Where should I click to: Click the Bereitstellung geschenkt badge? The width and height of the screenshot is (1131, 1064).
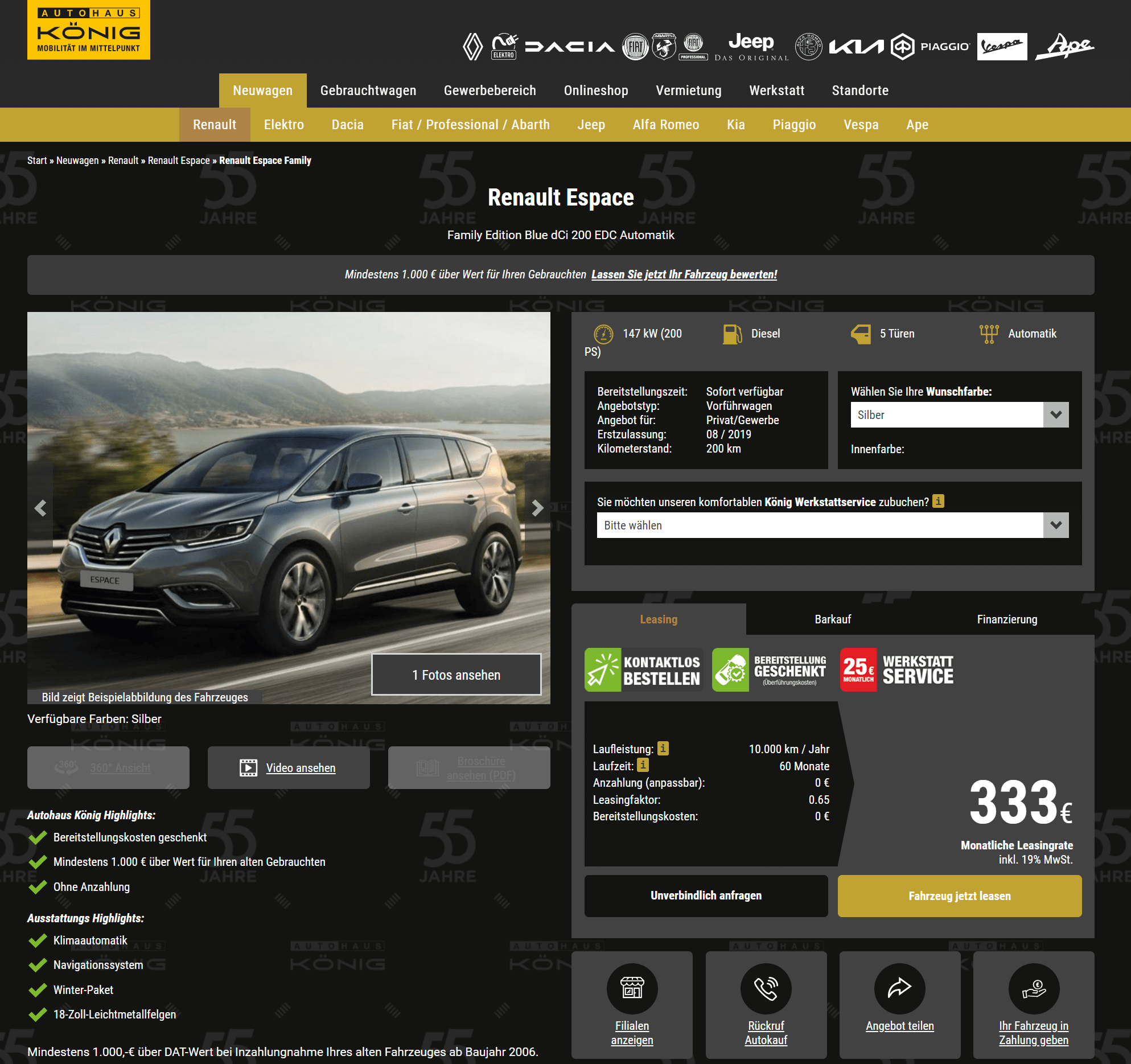[771, 669]
